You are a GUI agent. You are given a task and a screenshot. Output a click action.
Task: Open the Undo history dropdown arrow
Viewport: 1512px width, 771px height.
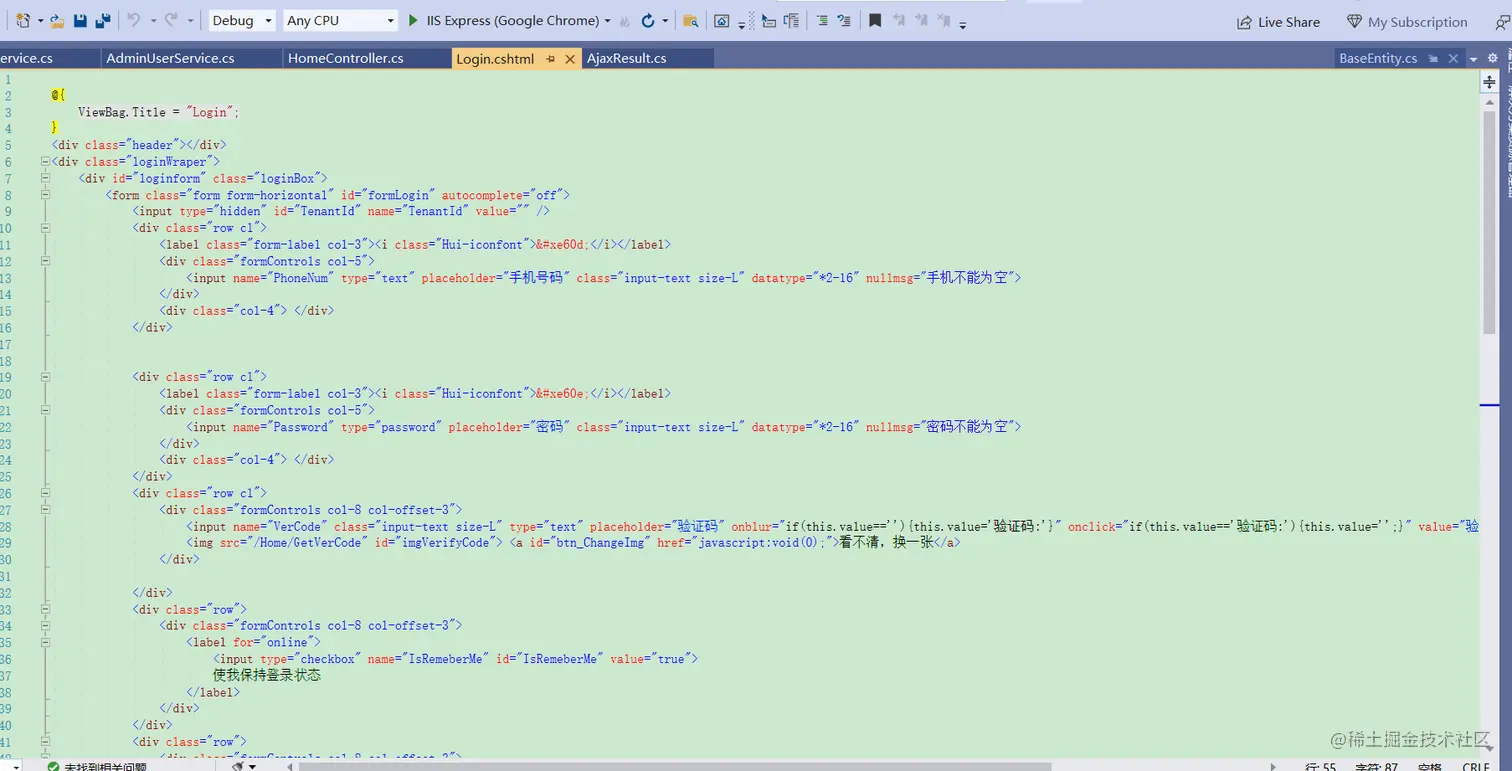(x=153, y=21)
